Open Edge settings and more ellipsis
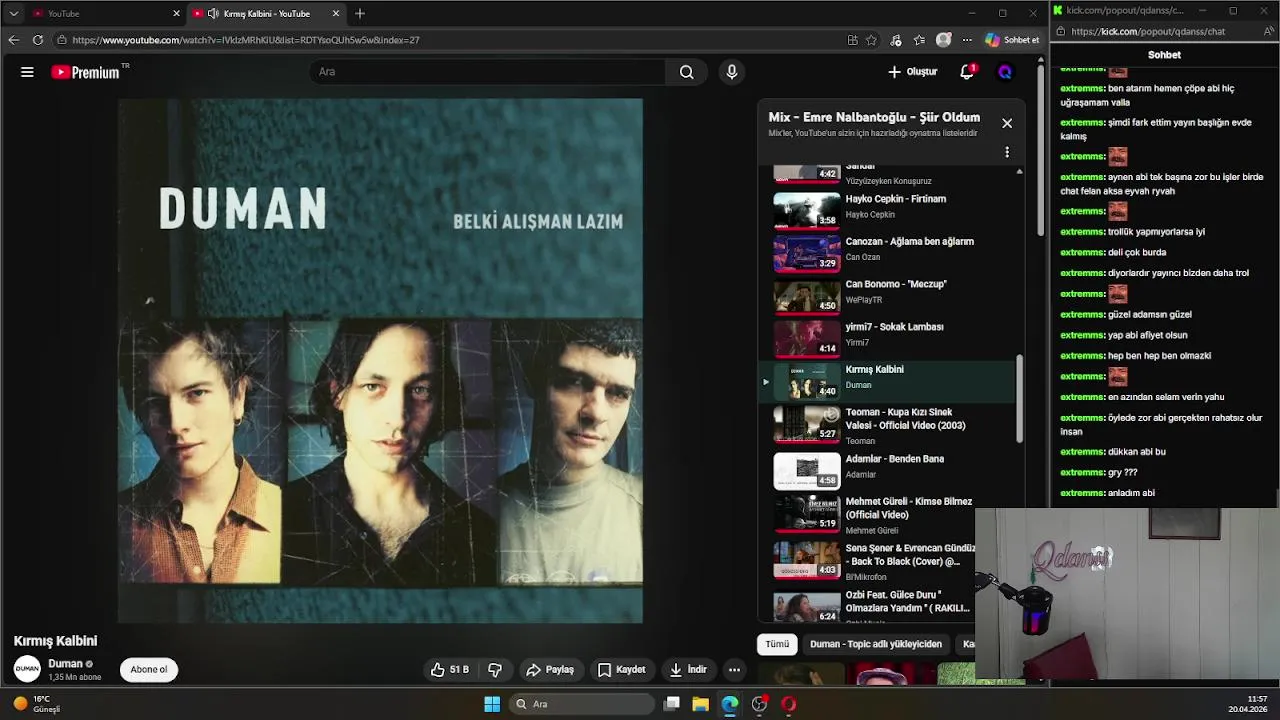 point(967,40)
